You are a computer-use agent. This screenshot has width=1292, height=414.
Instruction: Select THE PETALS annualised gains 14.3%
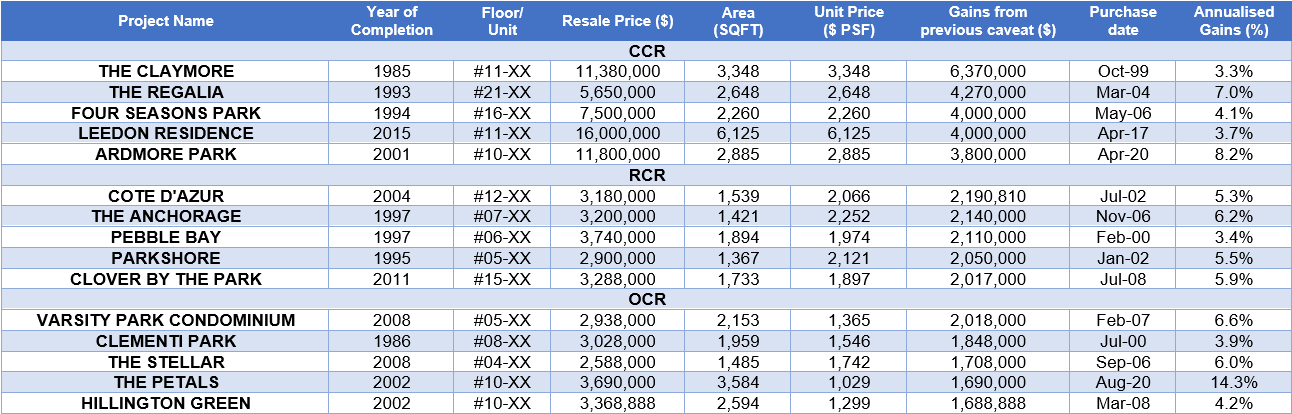coord(1234,382)
